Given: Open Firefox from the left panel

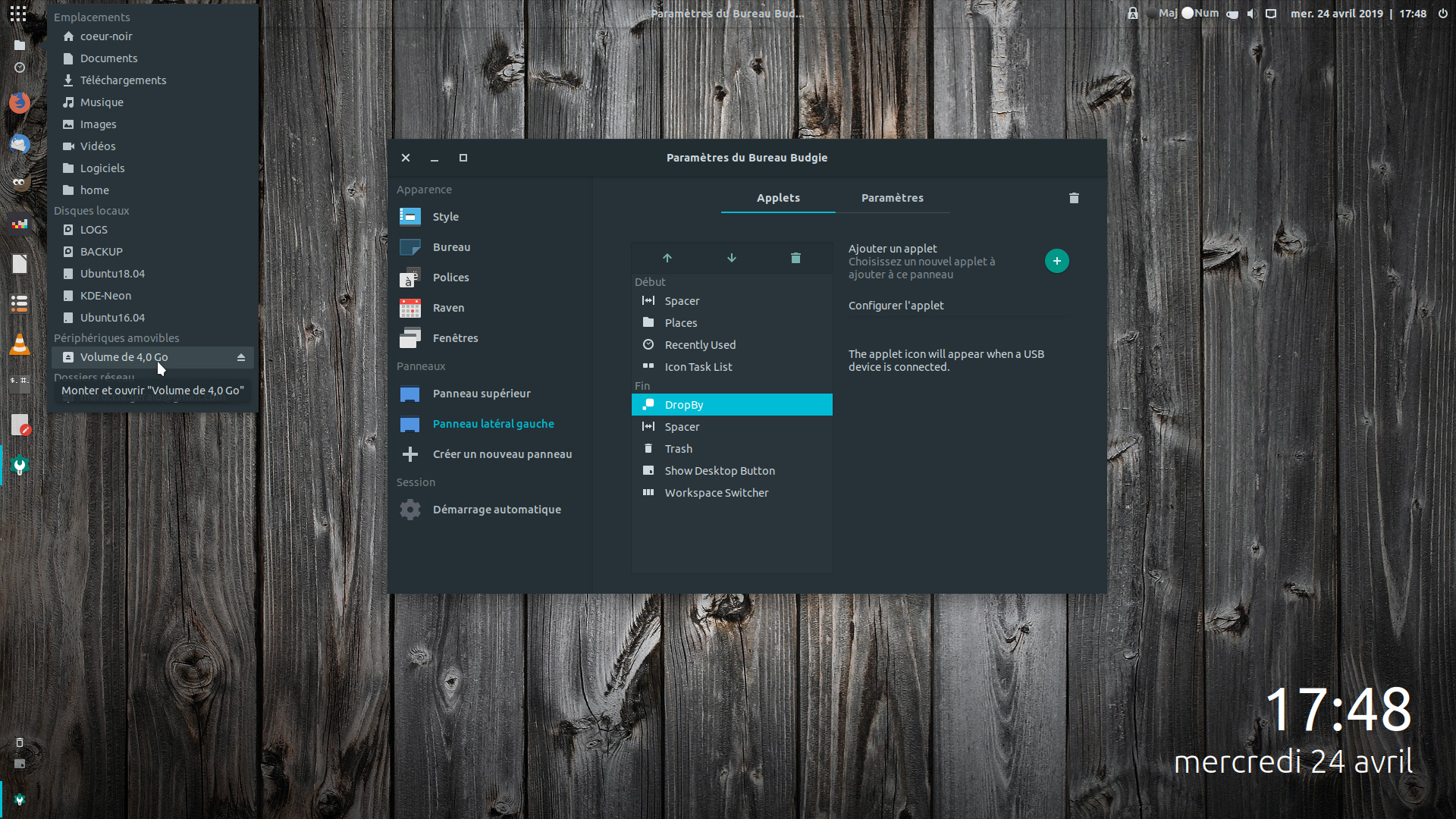Looking at the screenshot, I should tap(20, 102).
